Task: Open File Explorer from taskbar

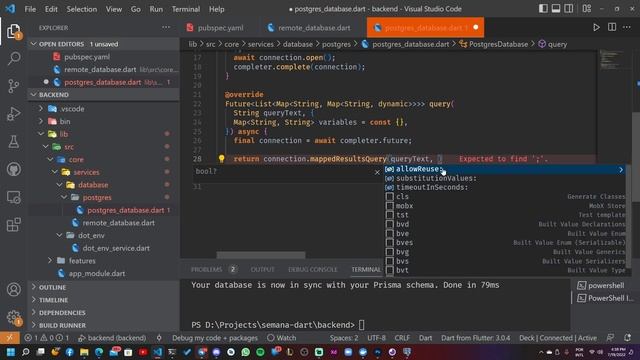Action: [84, 352]
